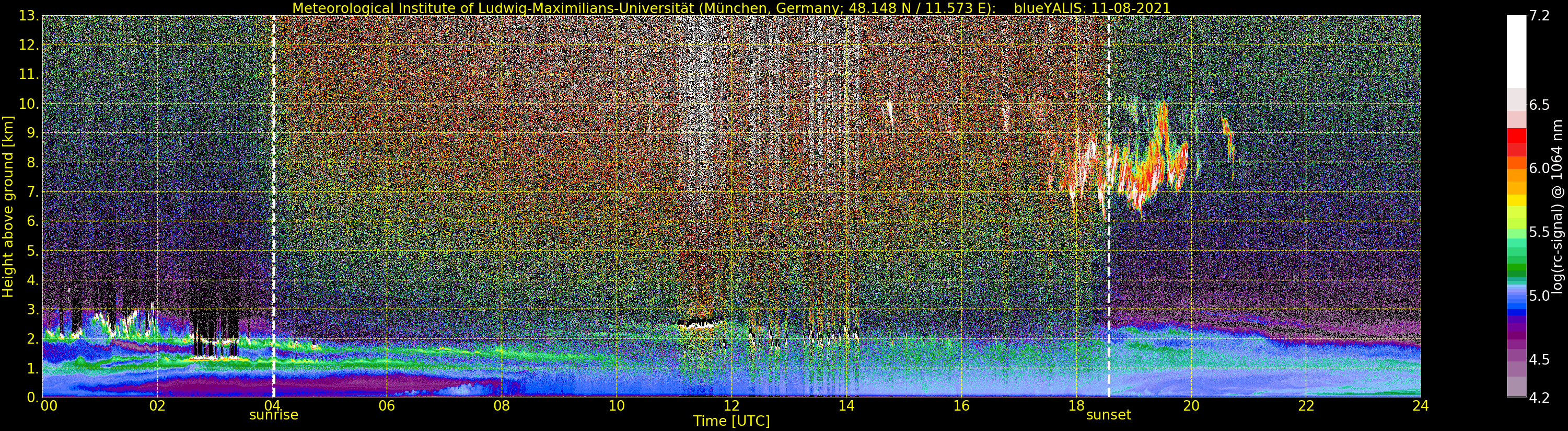Click the 0. height axis tick label
The width and height of the screenshot is (1568, 431).
coord(33,397)
